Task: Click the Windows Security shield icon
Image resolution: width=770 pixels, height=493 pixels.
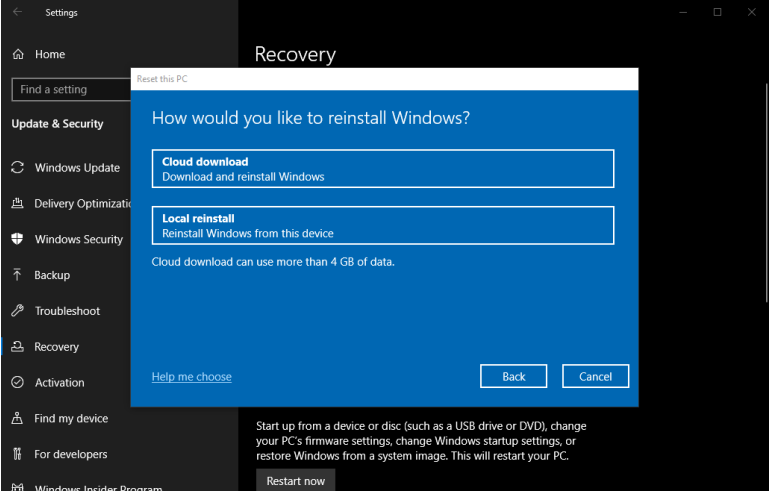Action: (18, 239)
